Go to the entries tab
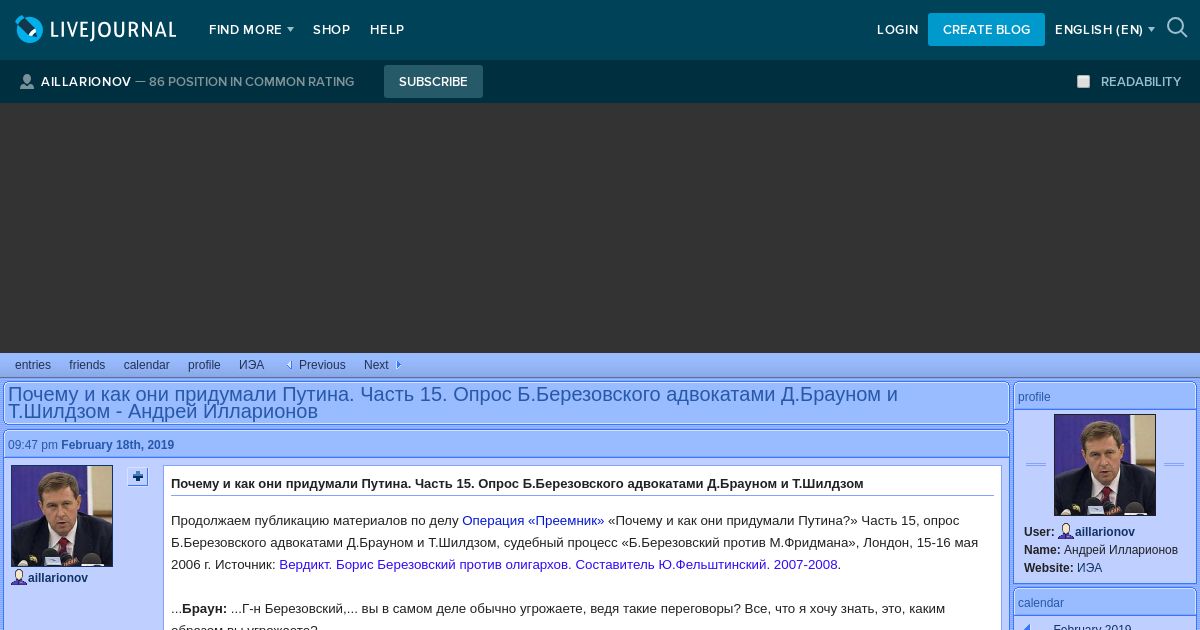 tap(33, 365)
